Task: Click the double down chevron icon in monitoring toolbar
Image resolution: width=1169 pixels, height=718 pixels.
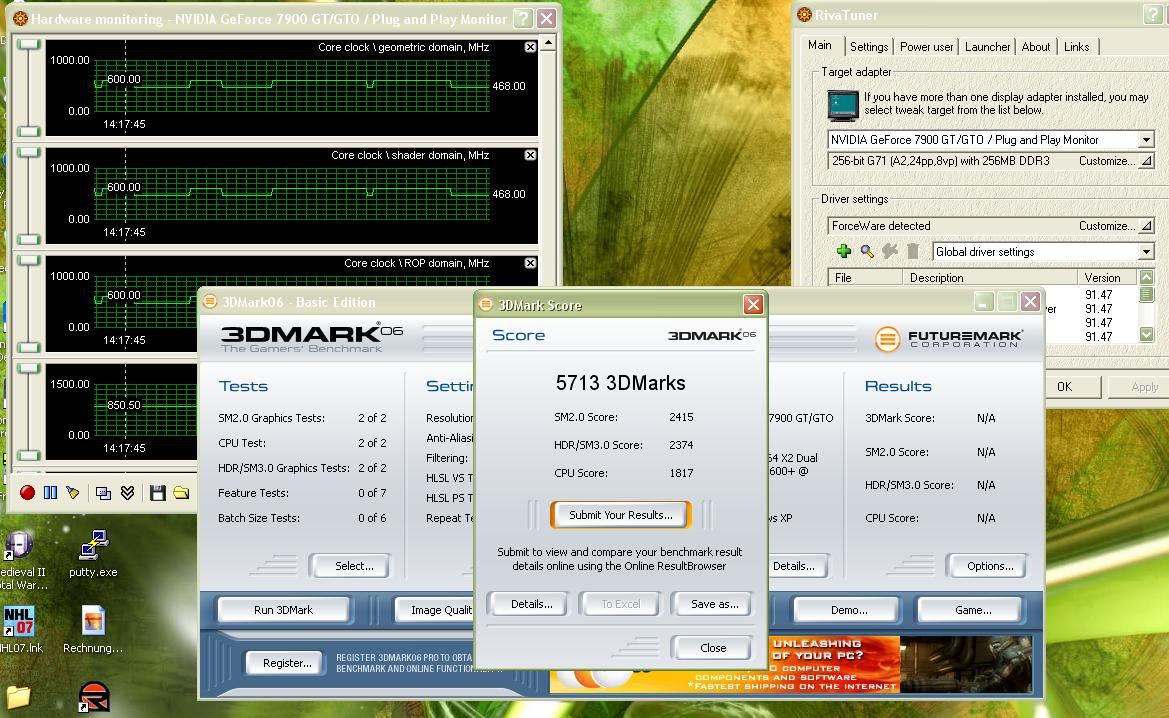Action: click(x=127, y=493)
